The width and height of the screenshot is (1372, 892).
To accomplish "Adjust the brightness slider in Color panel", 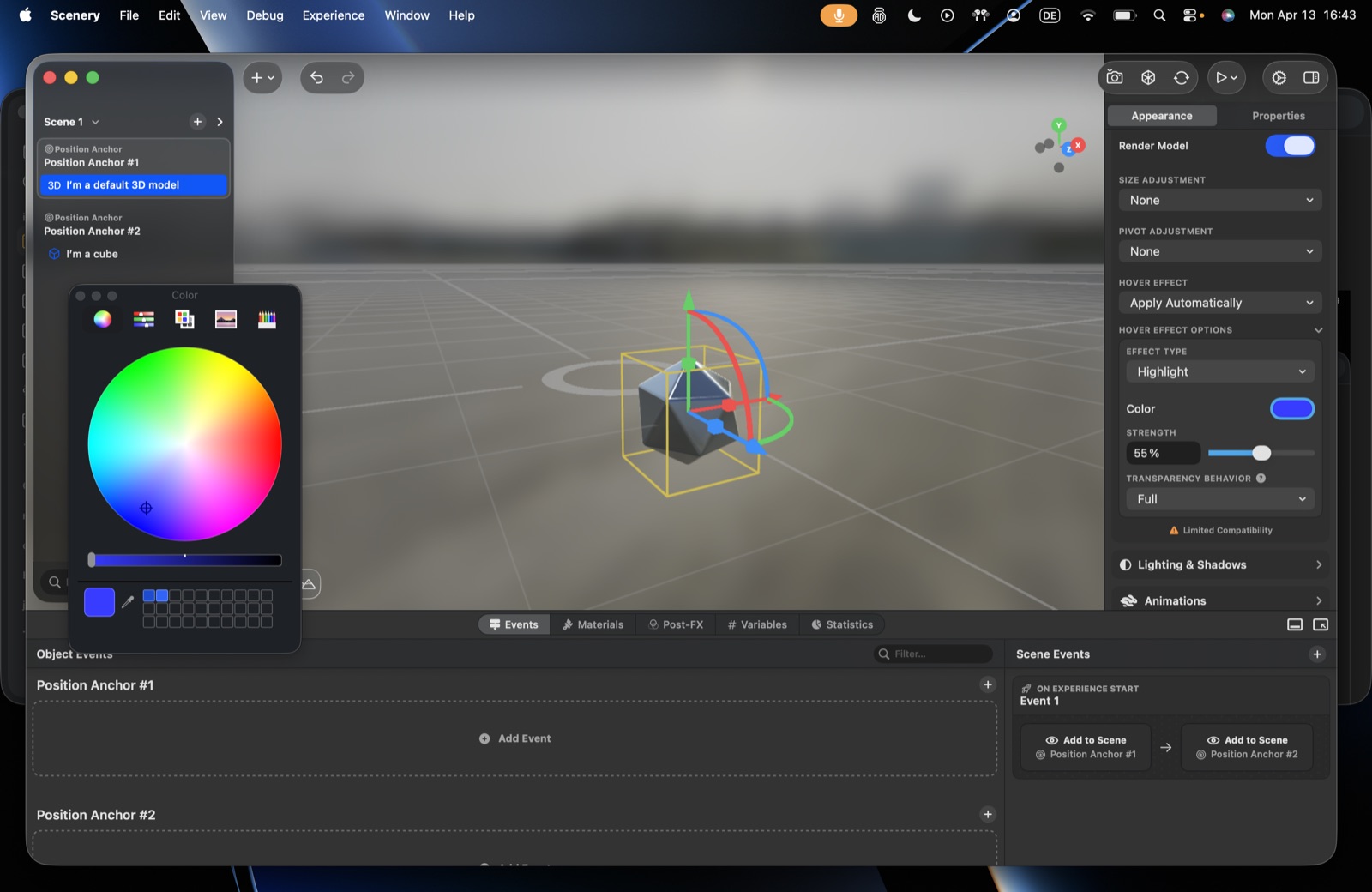I will pyautogui.click(x=185, y=560).
